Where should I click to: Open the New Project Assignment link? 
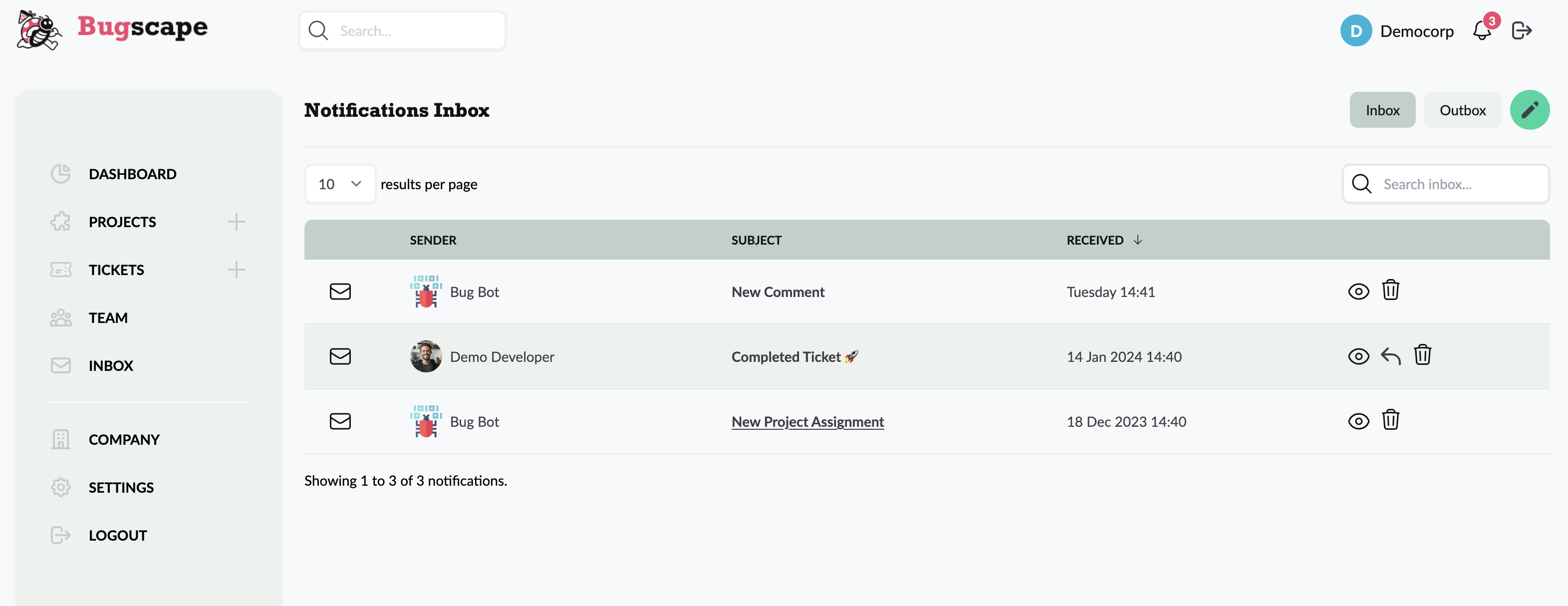tap(807, 421)
